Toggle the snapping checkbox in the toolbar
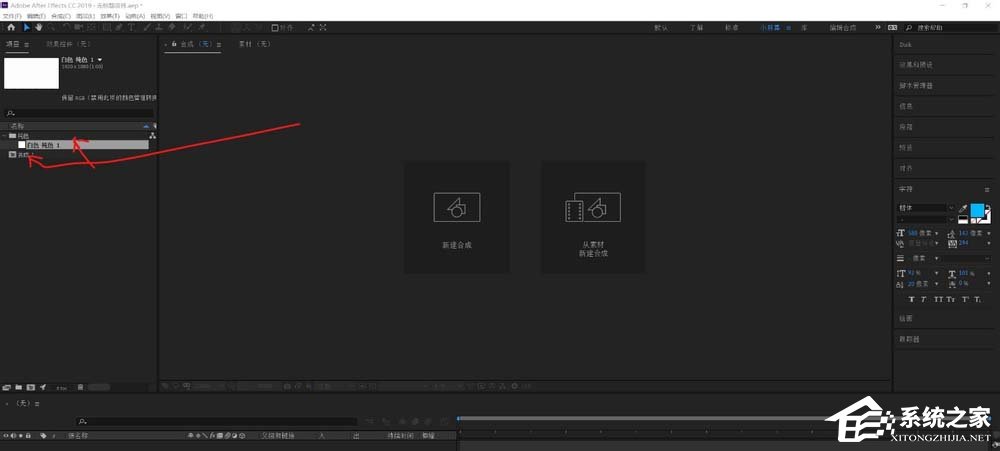Image resolution: width=1000 pixels, height=451 pixels. (275, 27)
